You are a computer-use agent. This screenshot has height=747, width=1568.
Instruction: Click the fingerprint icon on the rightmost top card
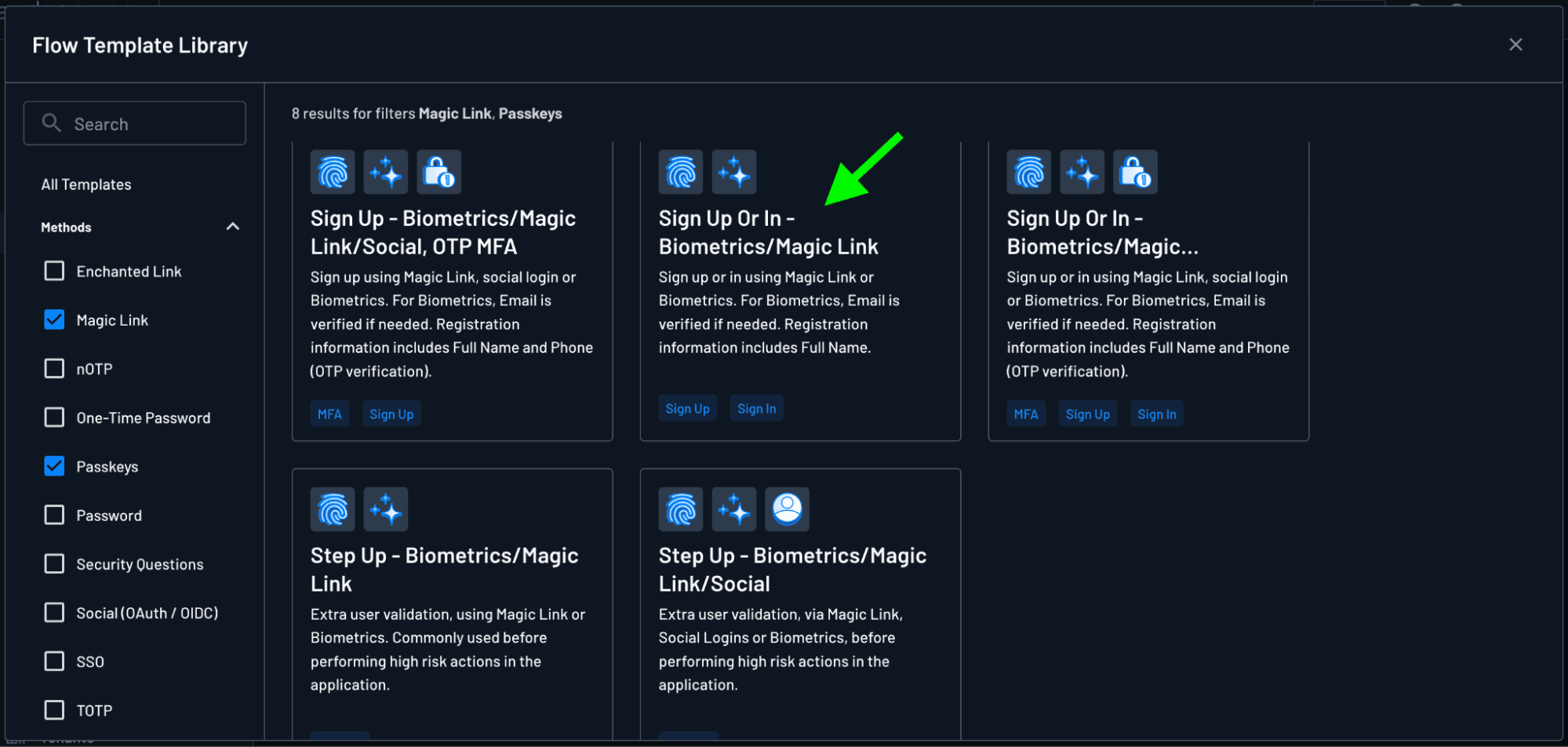pos(1028,172)
